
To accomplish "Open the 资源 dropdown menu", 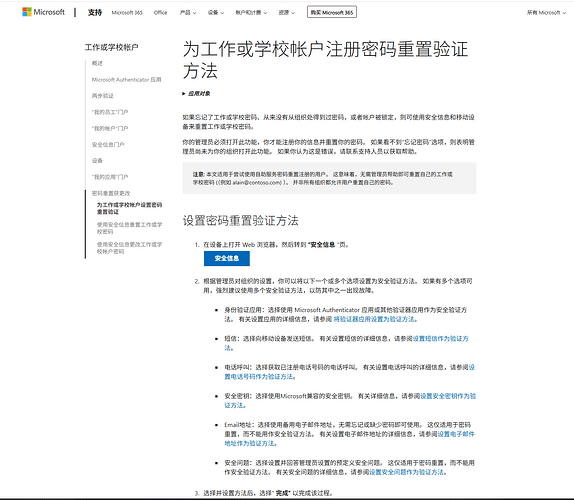I will pos(287,12).
